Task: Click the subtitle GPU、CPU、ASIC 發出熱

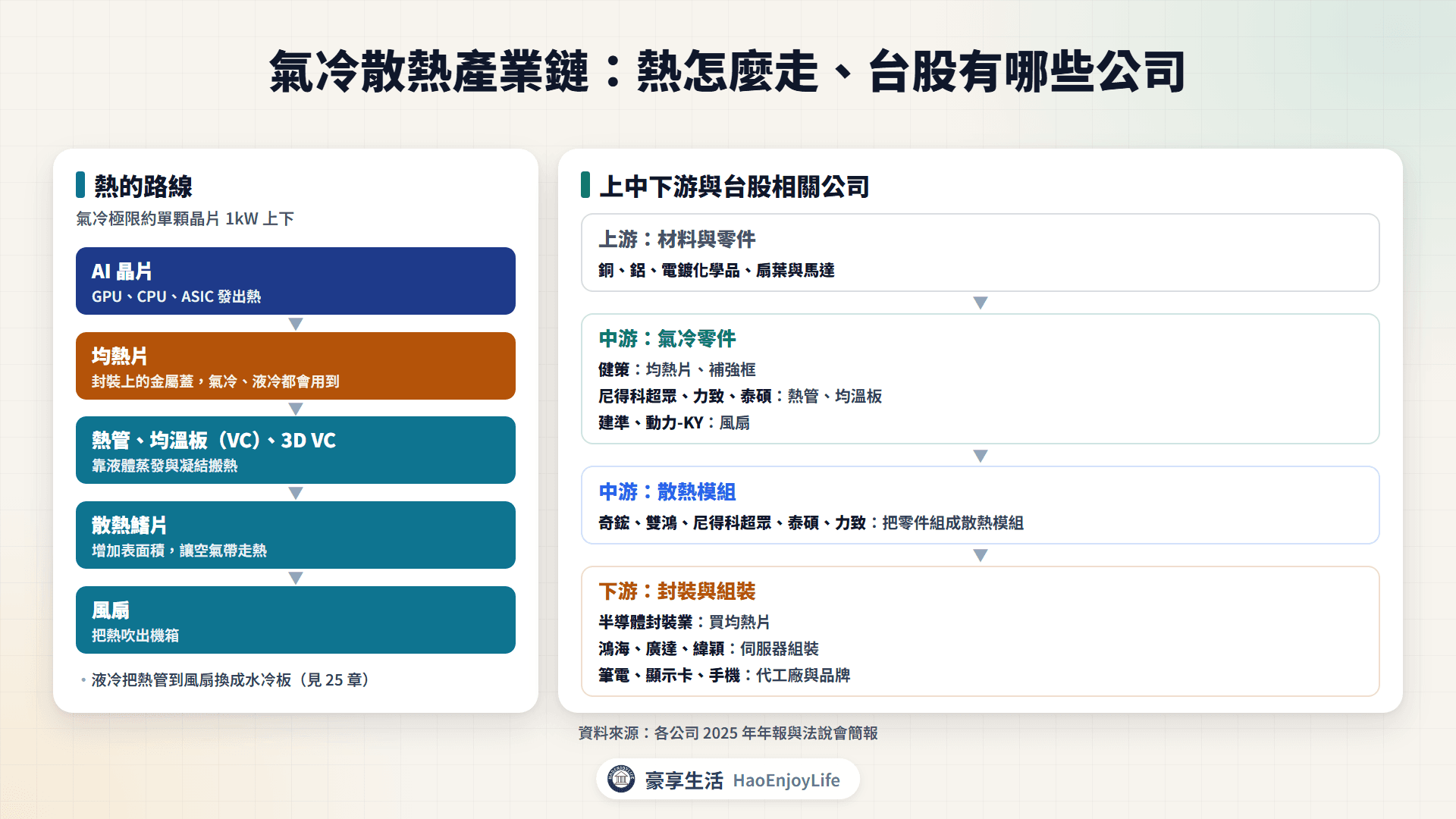Action: pyautogui.click(x=176, y=297)
